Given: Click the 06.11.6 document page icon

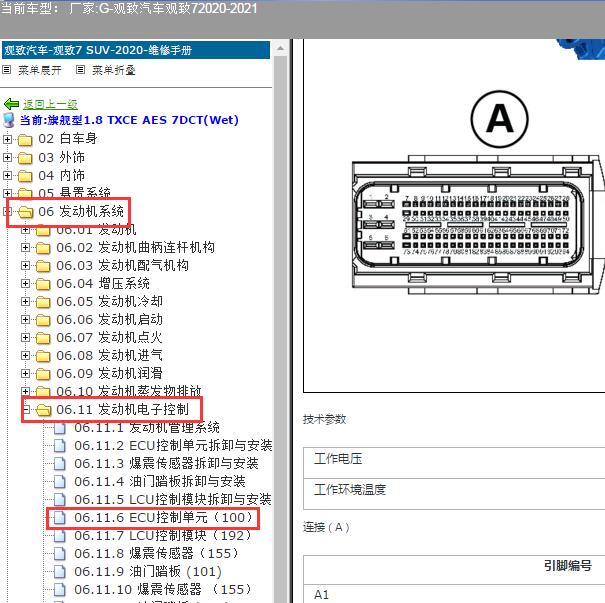Looking at the screenshot, I should 60,517.
